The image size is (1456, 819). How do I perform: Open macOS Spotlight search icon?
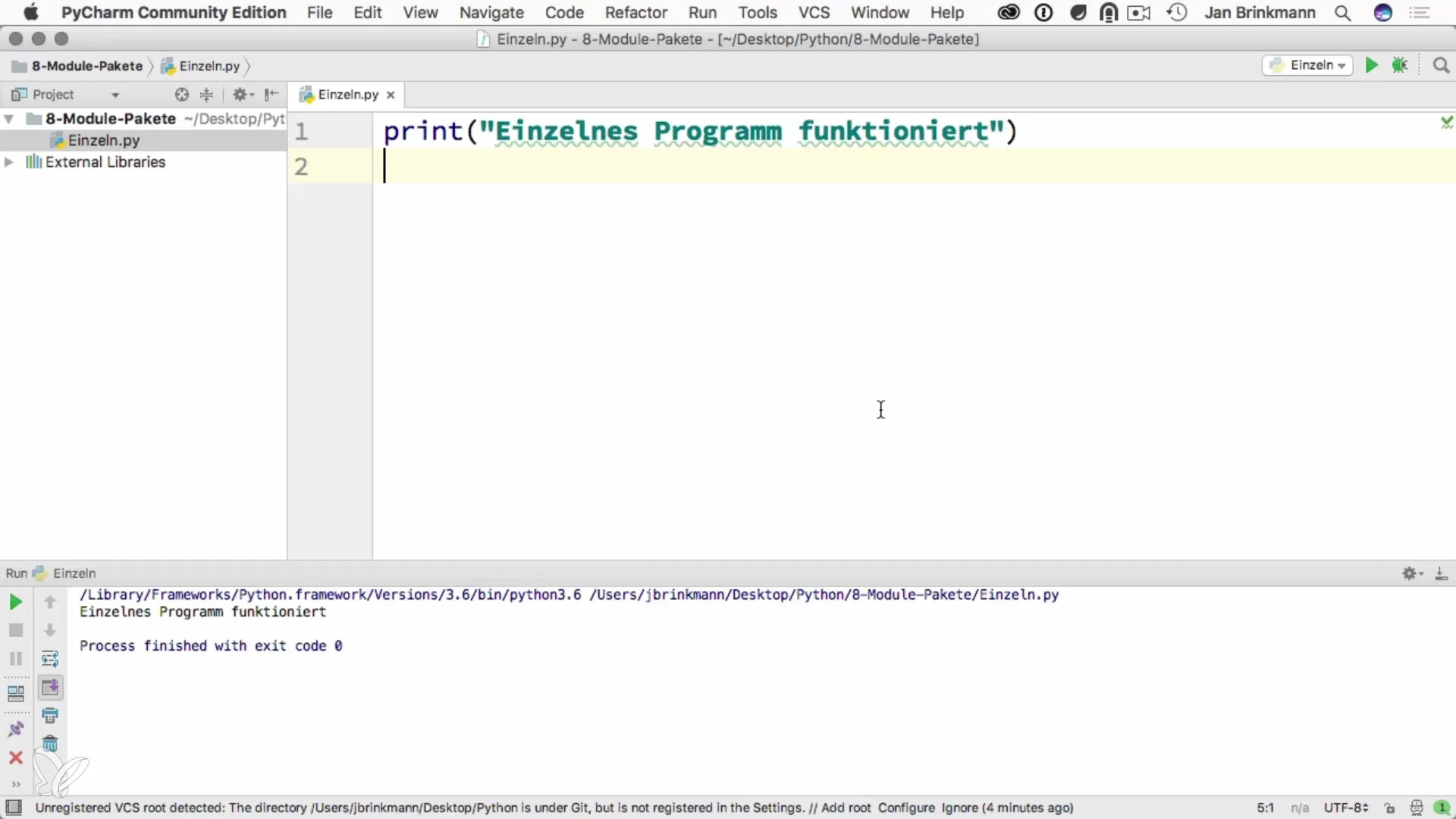pyautogui.click(x=1342, y=13)
